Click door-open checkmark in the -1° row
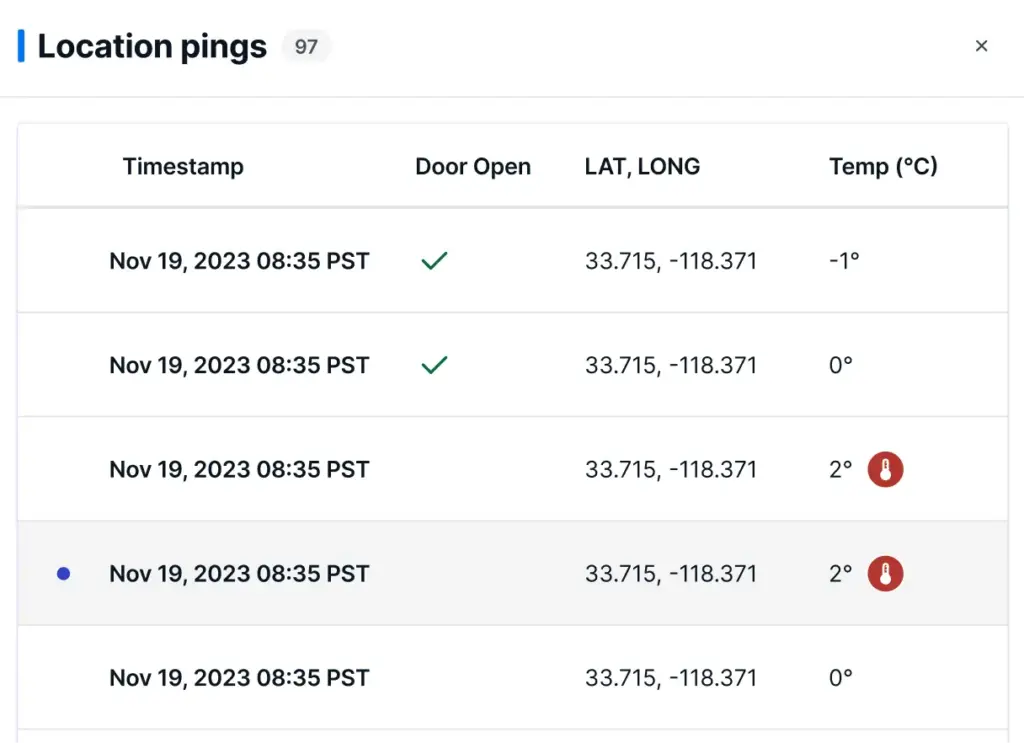Screen dimensions: 1024x743 click(434, 262)
